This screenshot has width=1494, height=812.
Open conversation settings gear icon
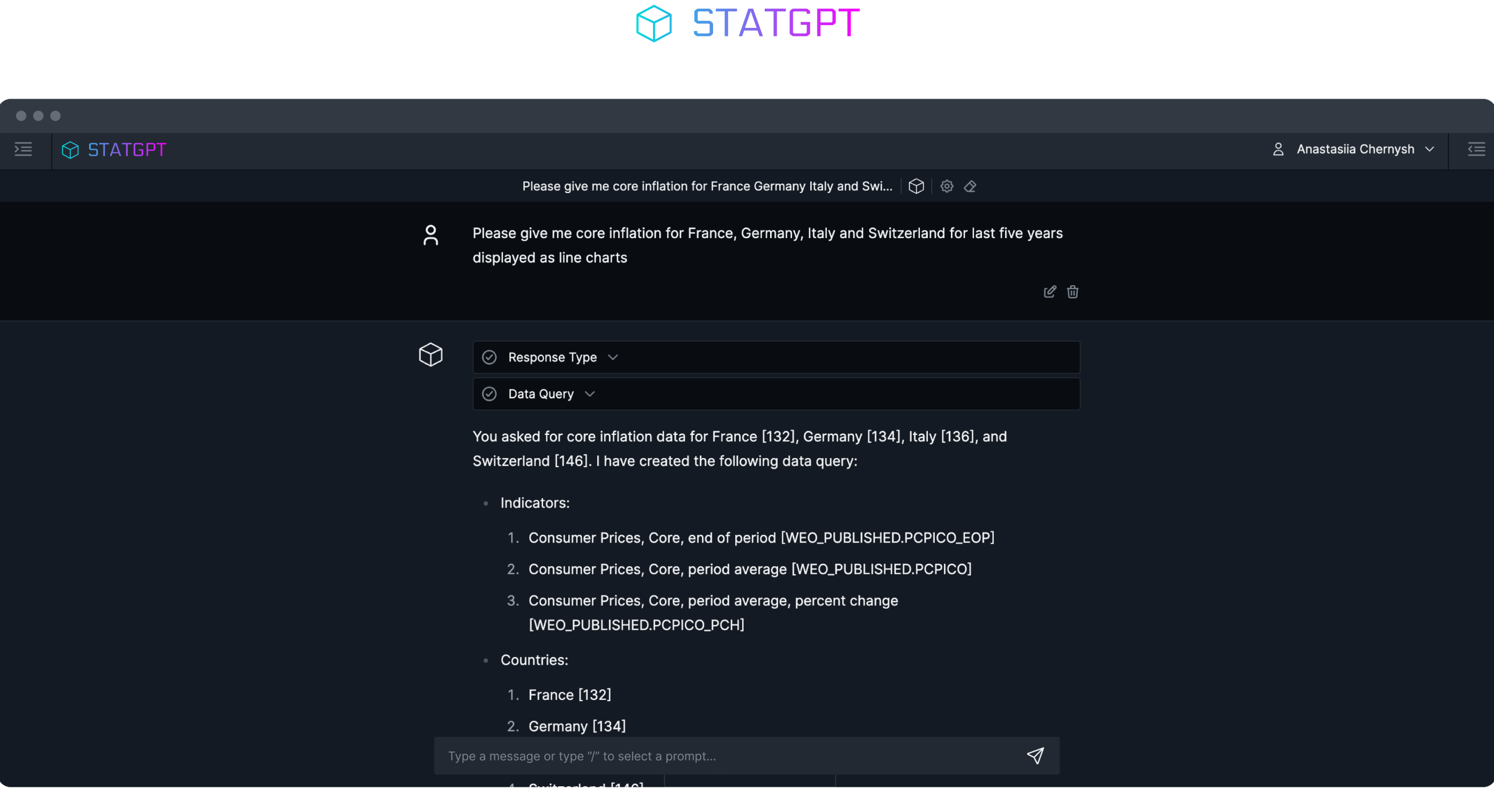tap(947, 186)
